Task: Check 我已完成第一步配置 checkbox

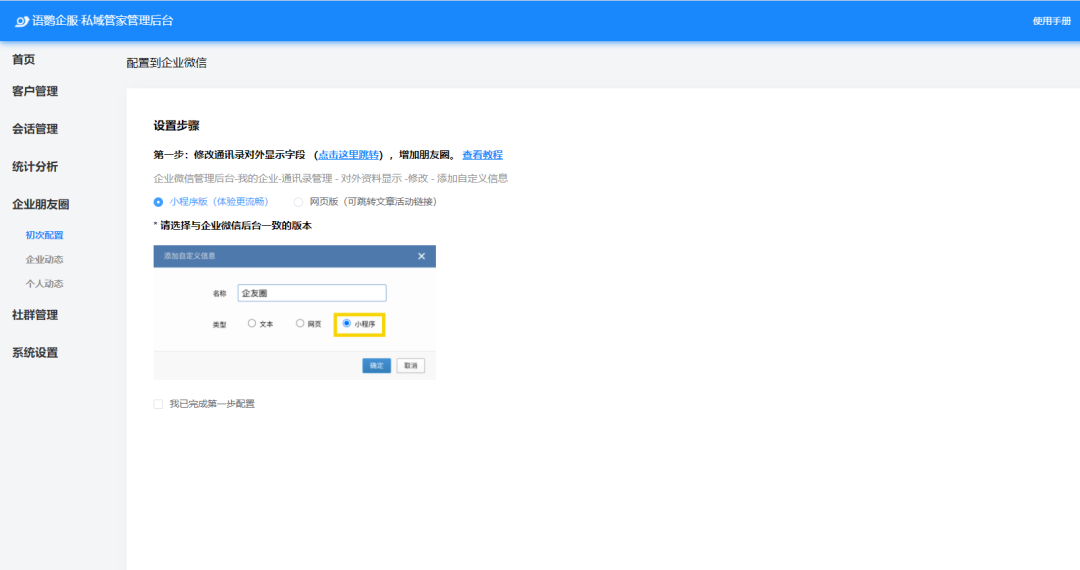Action: (x=158, y=404)
